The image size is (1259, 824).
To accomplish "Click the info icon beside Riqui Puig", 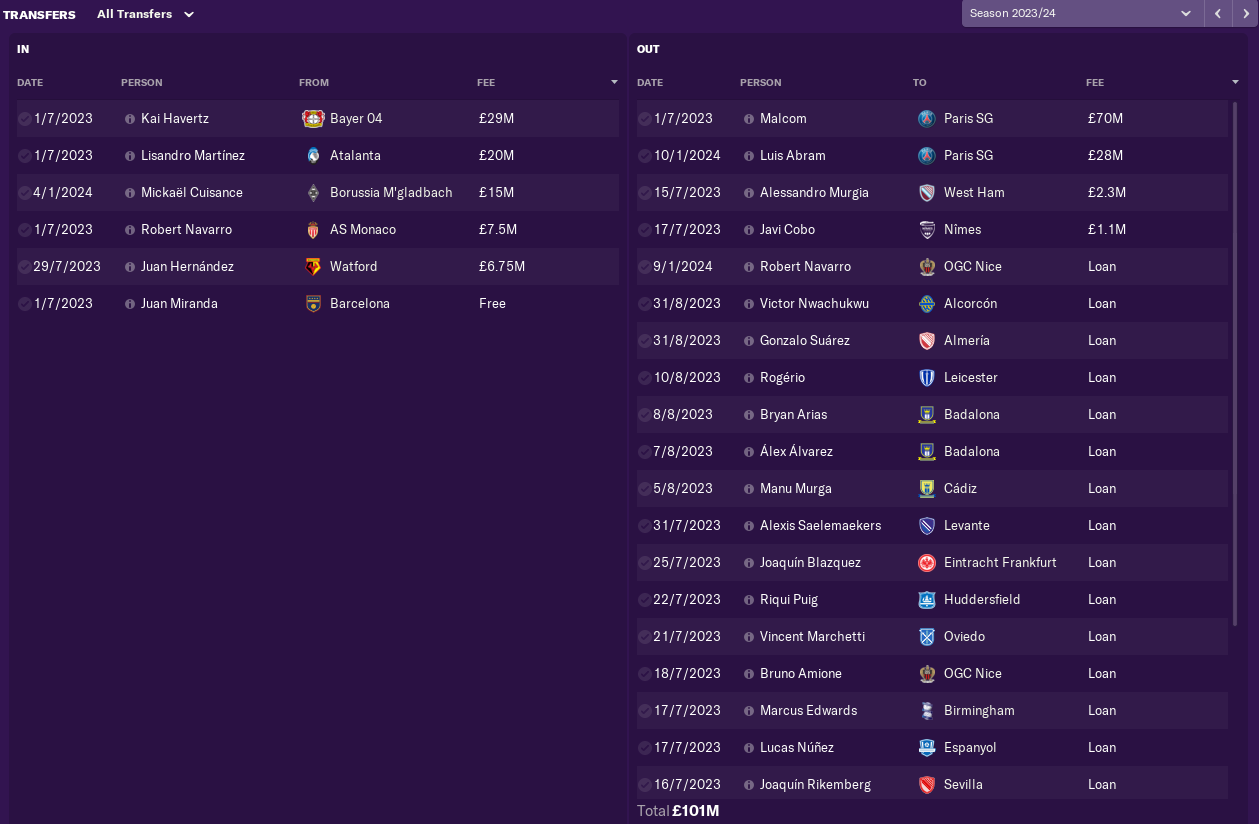I will (x=749, y=600).
